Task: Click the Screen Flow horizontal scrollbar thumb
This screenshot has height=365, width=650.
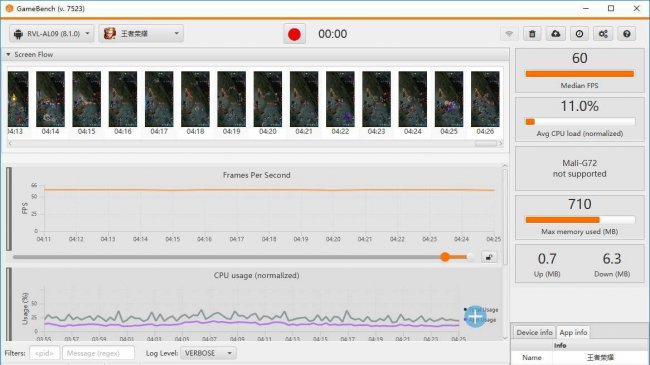Action: pyautogui.click(x=485, y=144)
